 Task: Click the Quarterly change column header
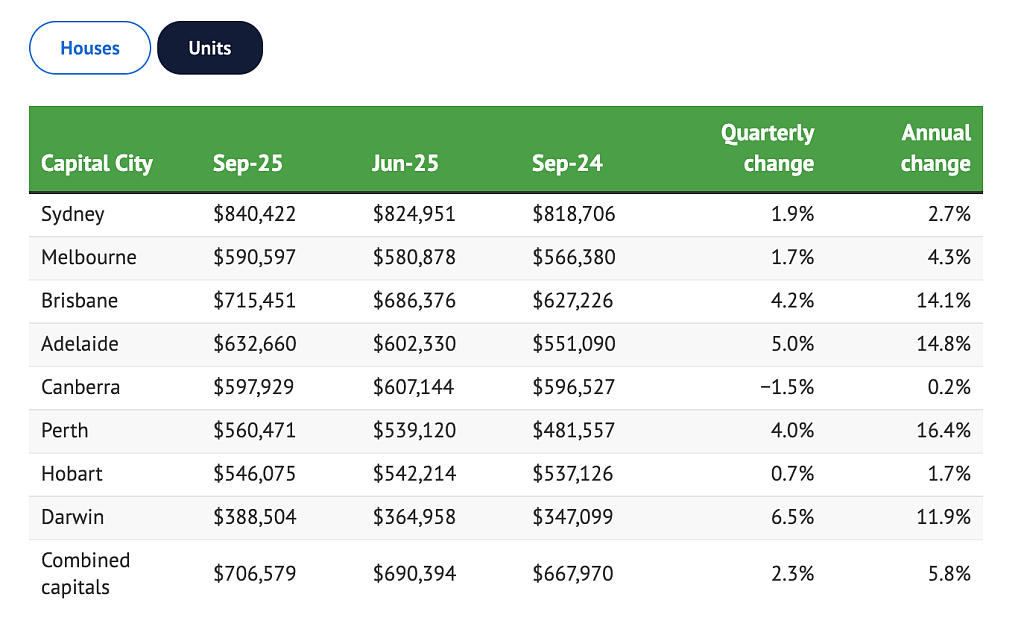767,148
